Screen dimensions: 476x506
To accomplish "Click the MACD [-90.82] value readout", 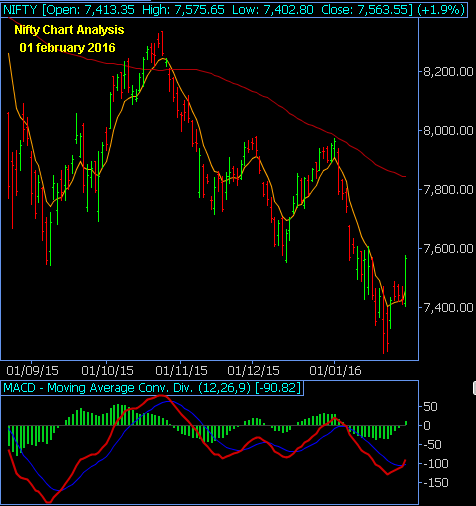I will 278,388.
